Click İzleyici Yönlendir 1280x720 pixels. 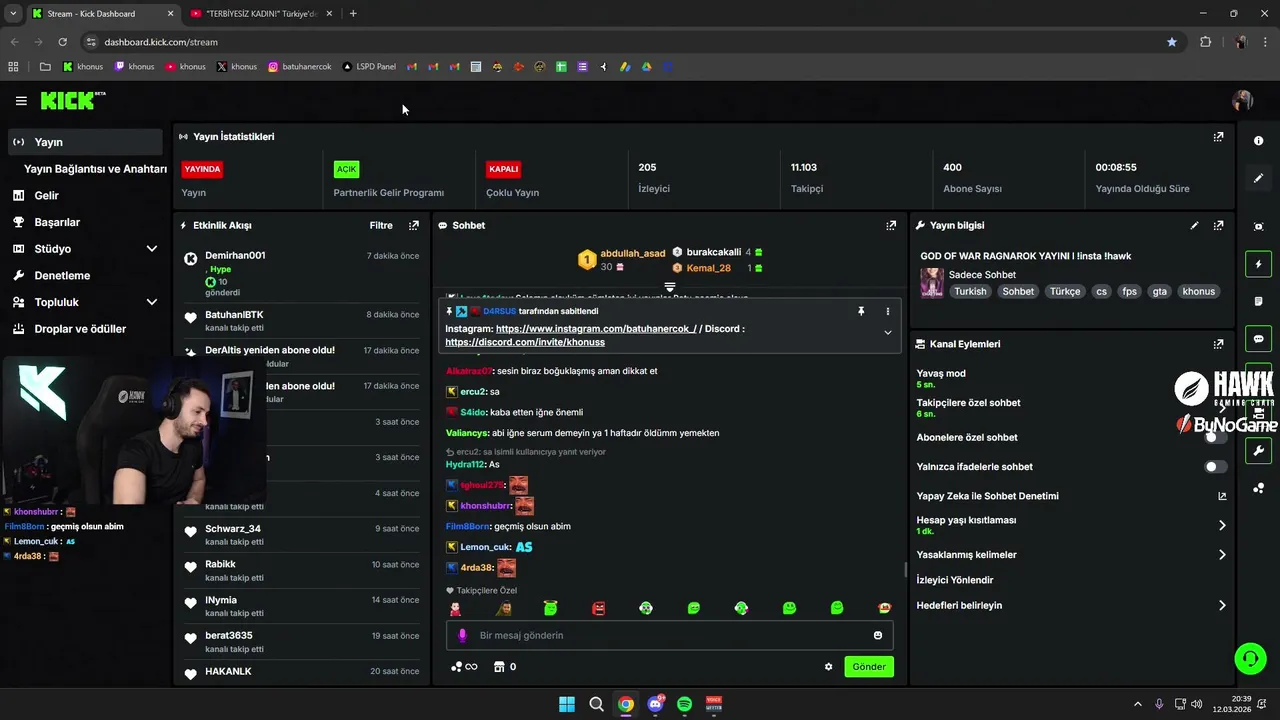[x=955, y=580]
